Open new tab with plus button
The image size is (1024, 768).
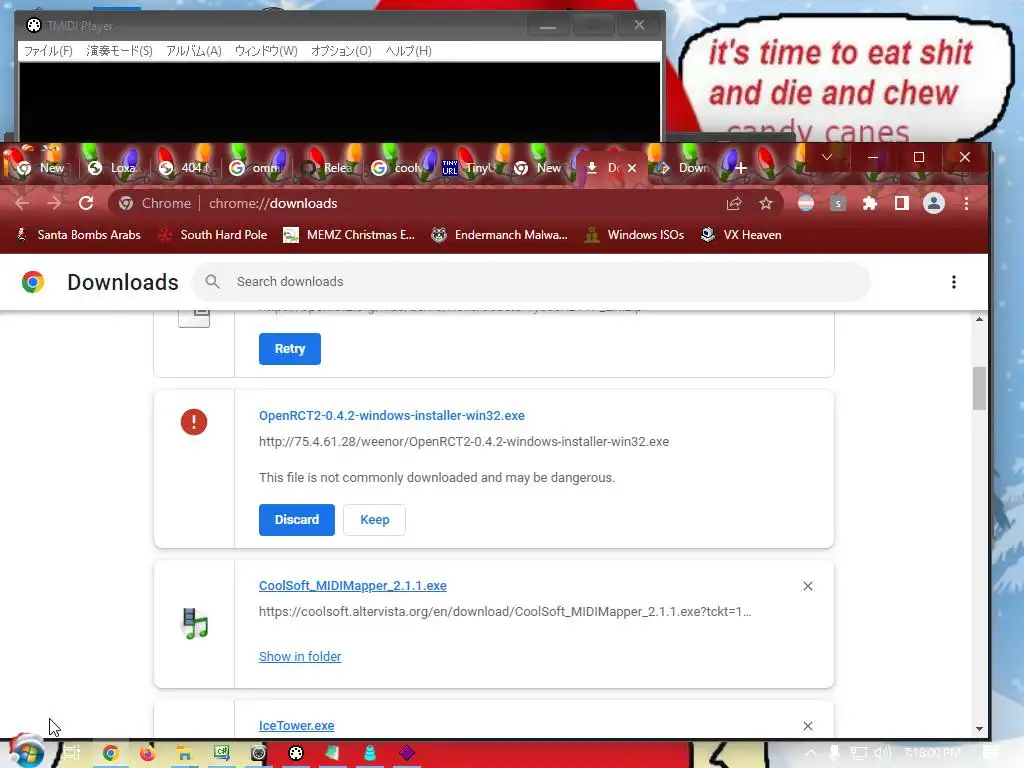click(741, 168)
